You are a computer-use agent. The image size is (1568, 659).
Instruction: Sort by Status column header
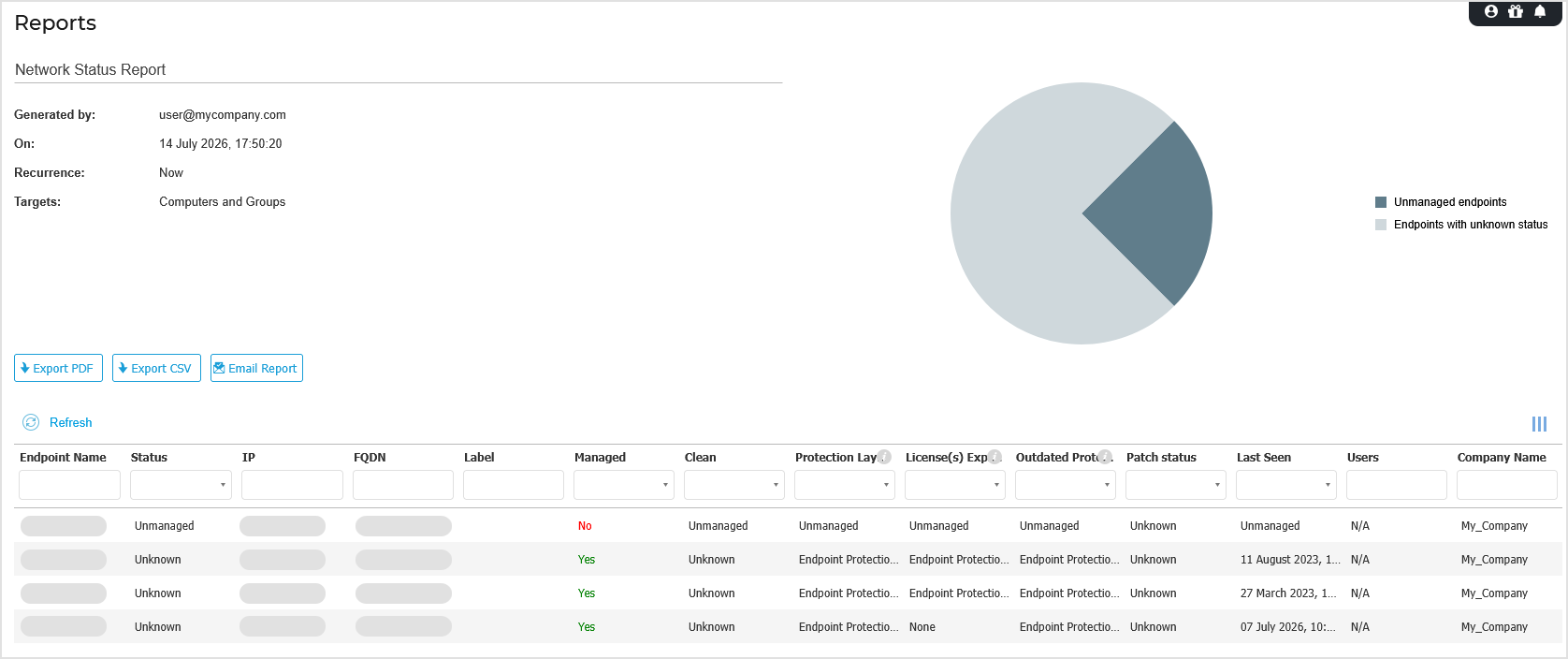[149, 458]
